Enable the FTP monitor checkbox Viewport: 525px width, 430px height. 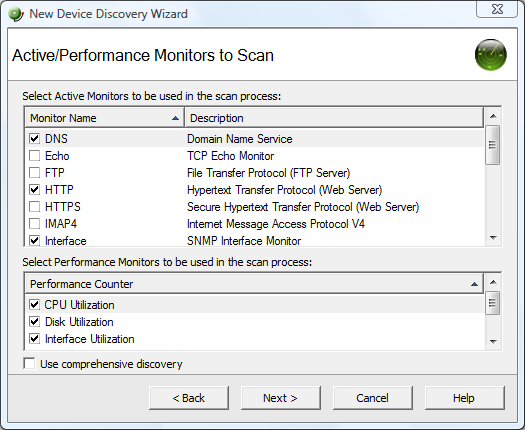(x=34, y=173)
